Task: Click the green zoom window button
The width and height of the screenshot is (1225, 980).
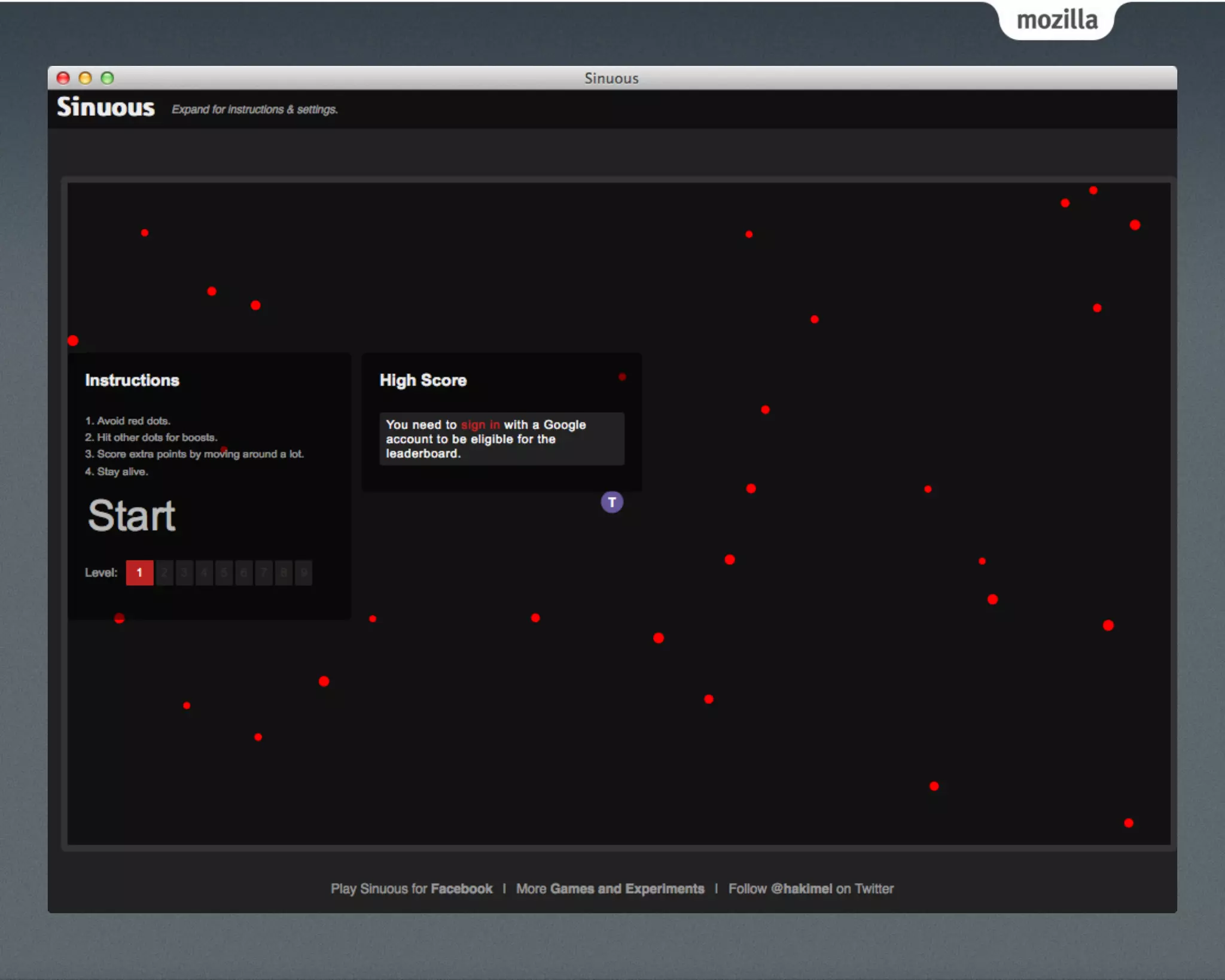Action: pyautogui.click(x=107, y=78)
